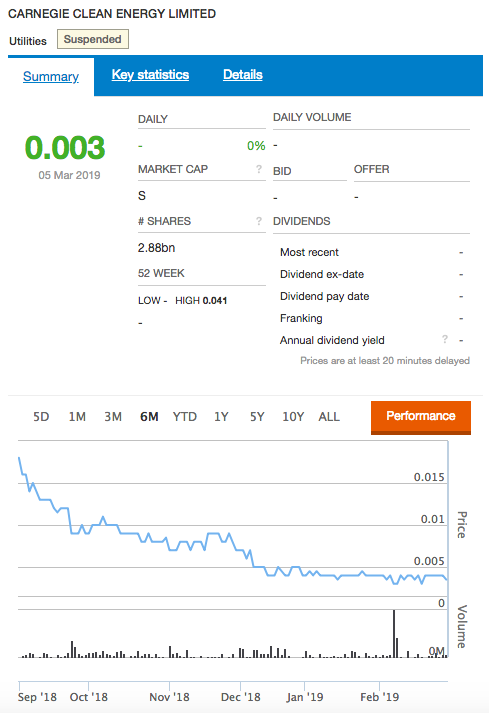Click # Shares help question mark

[x=259, y=221]
